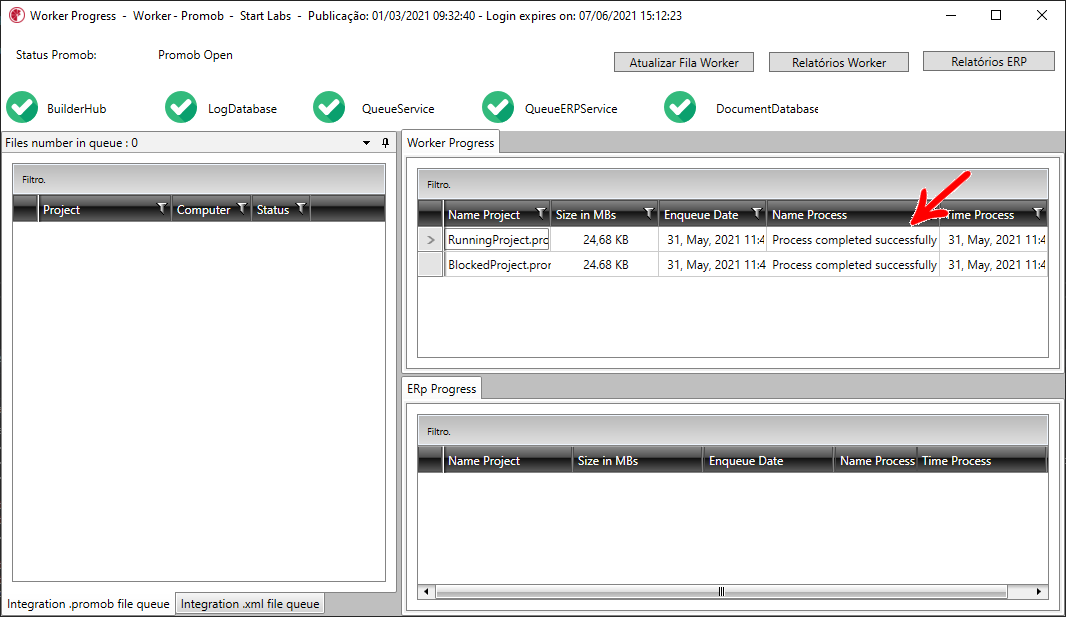
Task: Open the Relatórios Worker reports button
Action: pos(839,63)
